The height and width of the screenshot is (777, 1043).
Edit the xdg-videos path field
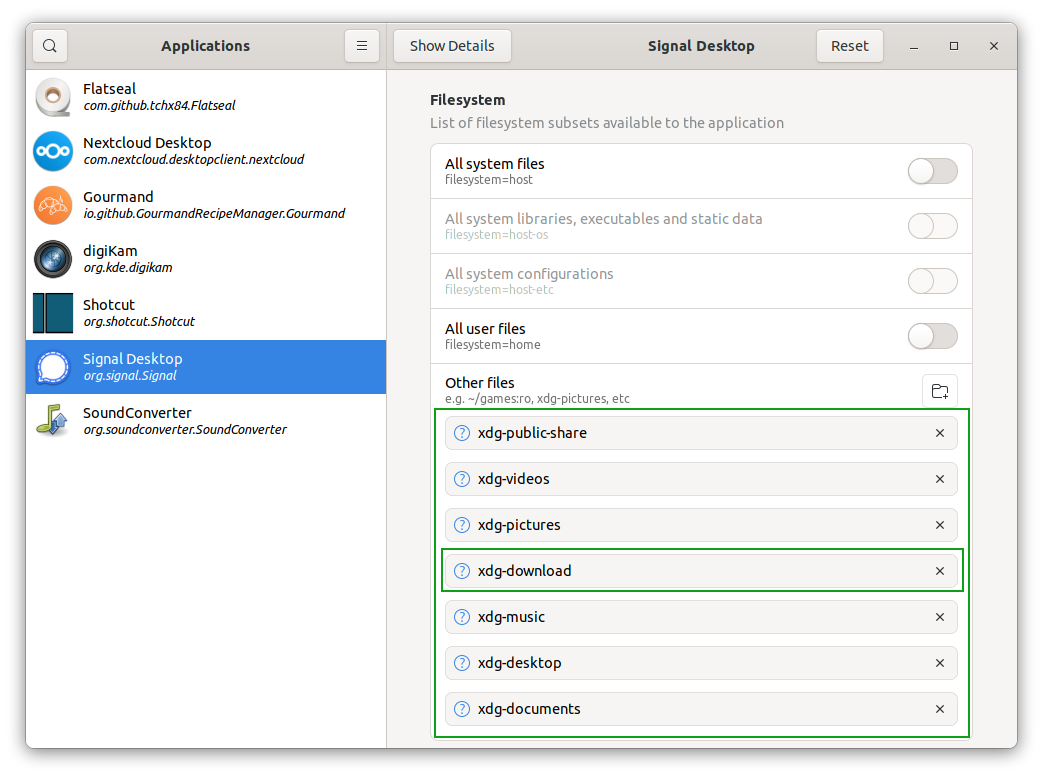701,479
